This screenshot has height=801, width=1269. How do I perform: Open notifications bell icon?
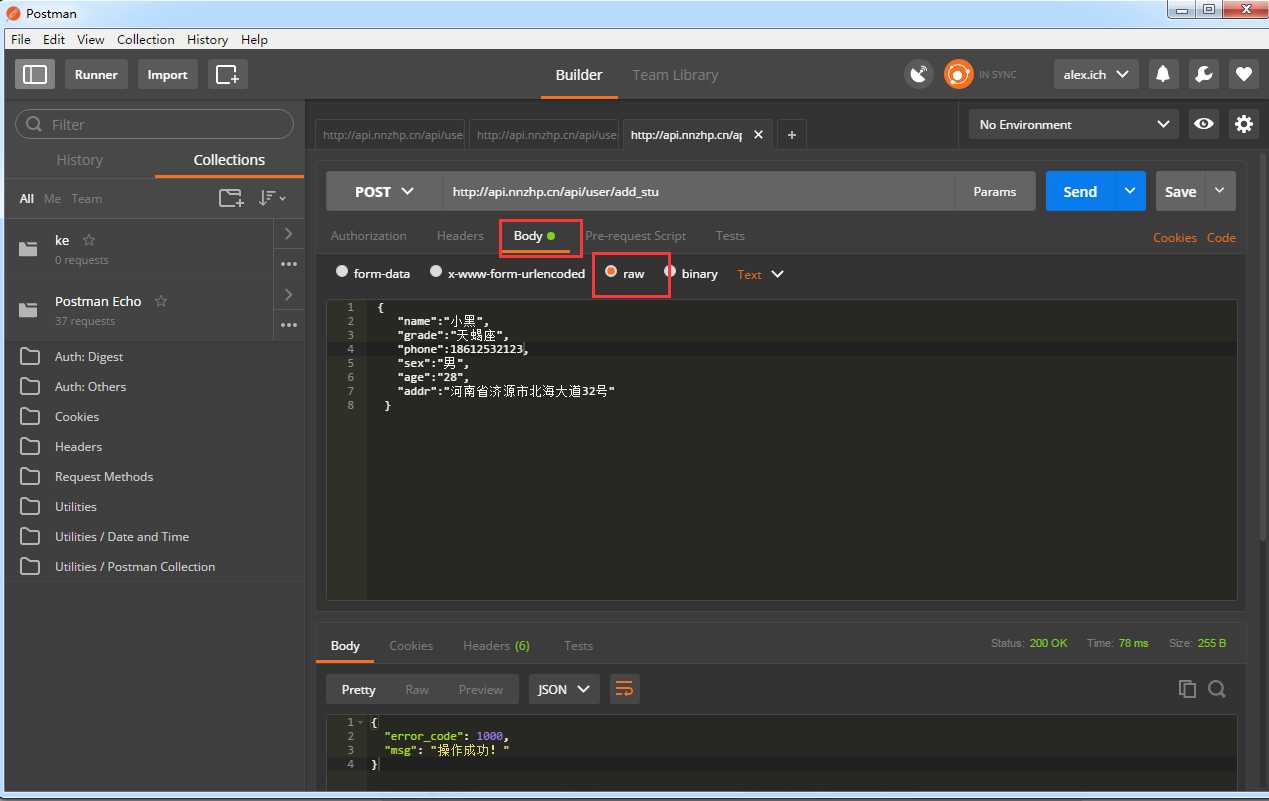[x=1163, y=74]
